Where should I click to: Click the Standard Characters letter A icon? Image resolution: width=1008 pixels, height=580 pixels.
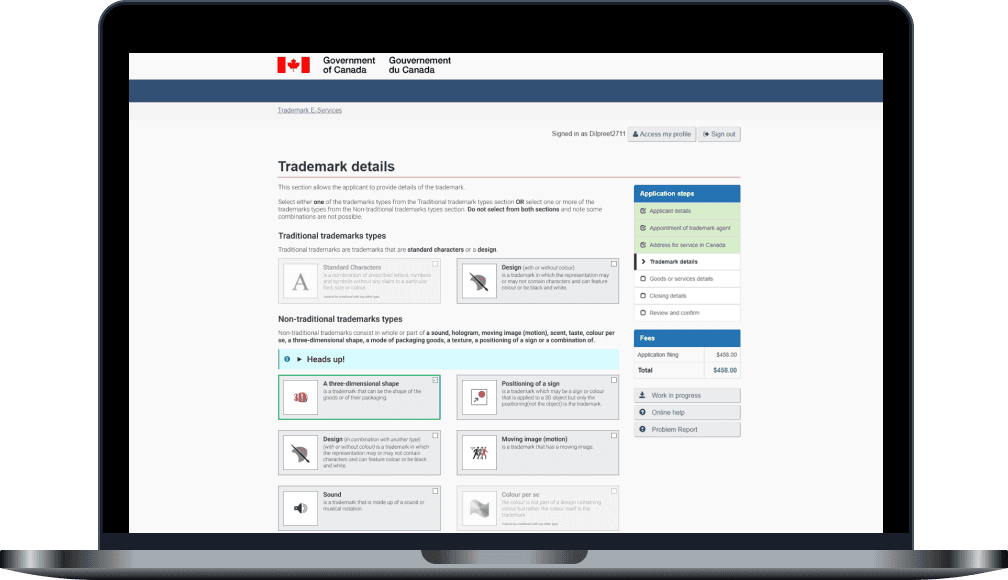pyautogui.click(x=300, y=281)
